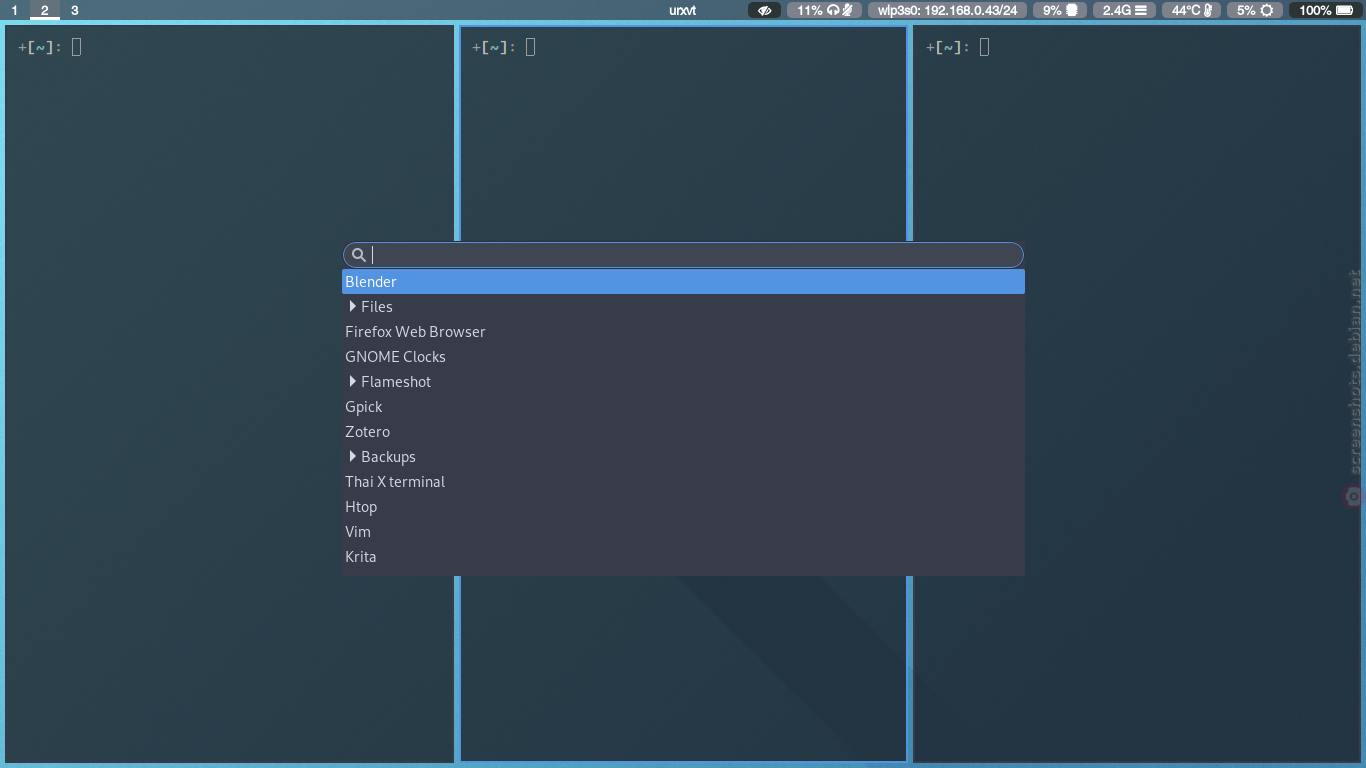Click the magnifier search icon
The image size is (1366, 768).
point(358,255)
